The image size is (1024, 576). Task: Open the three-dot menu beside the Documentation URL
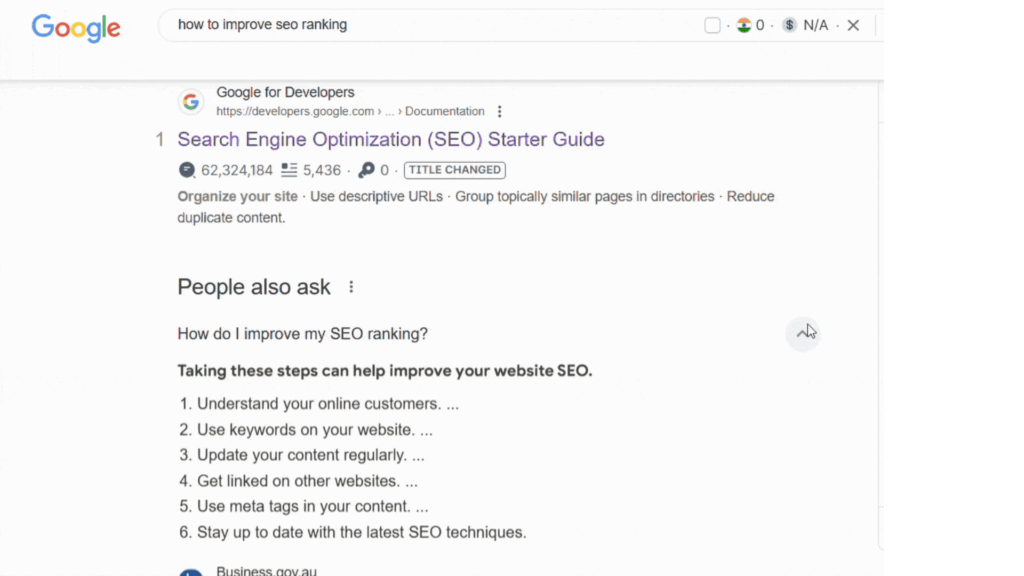[x=500, y=112]
